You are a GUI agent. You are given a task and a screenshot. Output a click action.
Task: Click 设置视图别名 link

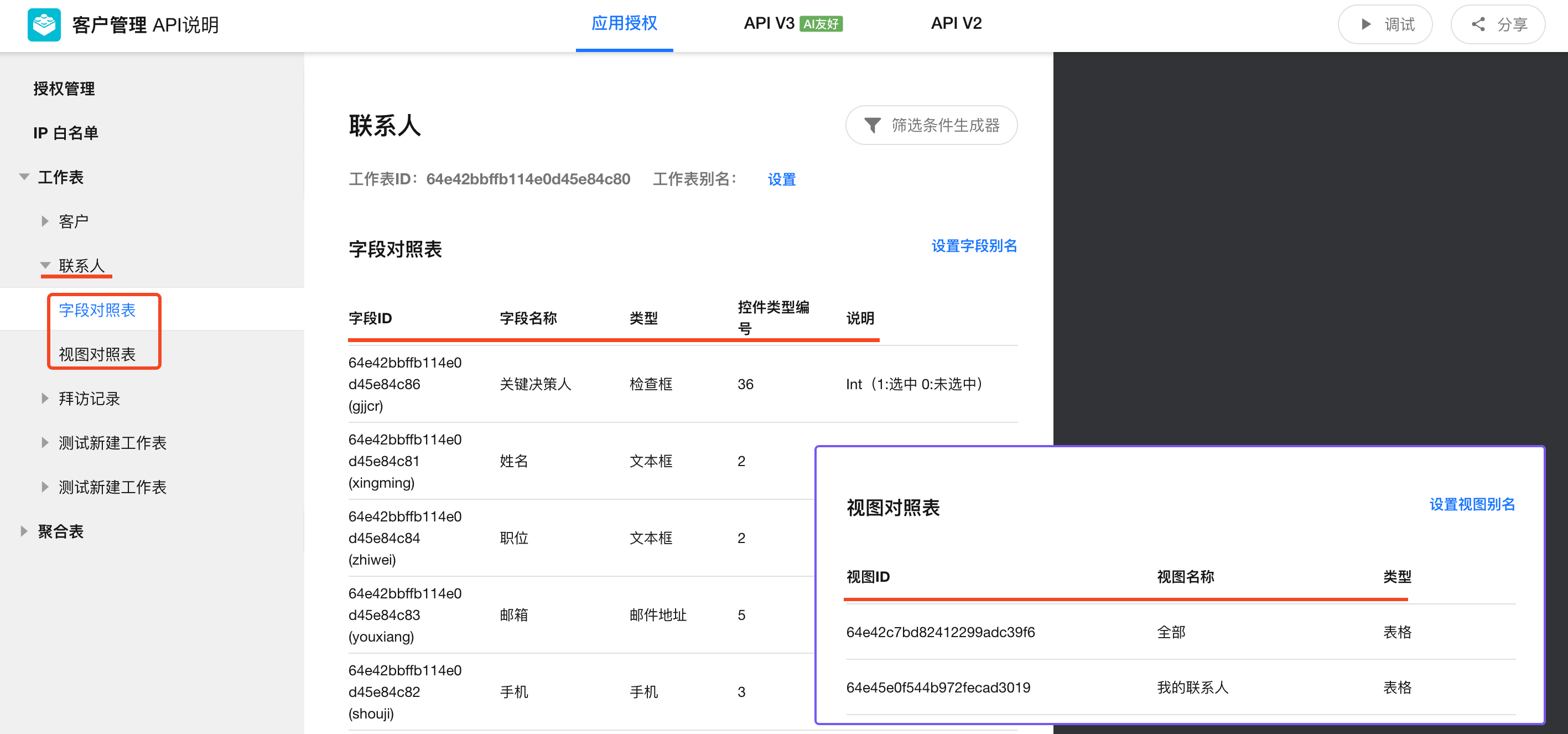pos(1471,504)
